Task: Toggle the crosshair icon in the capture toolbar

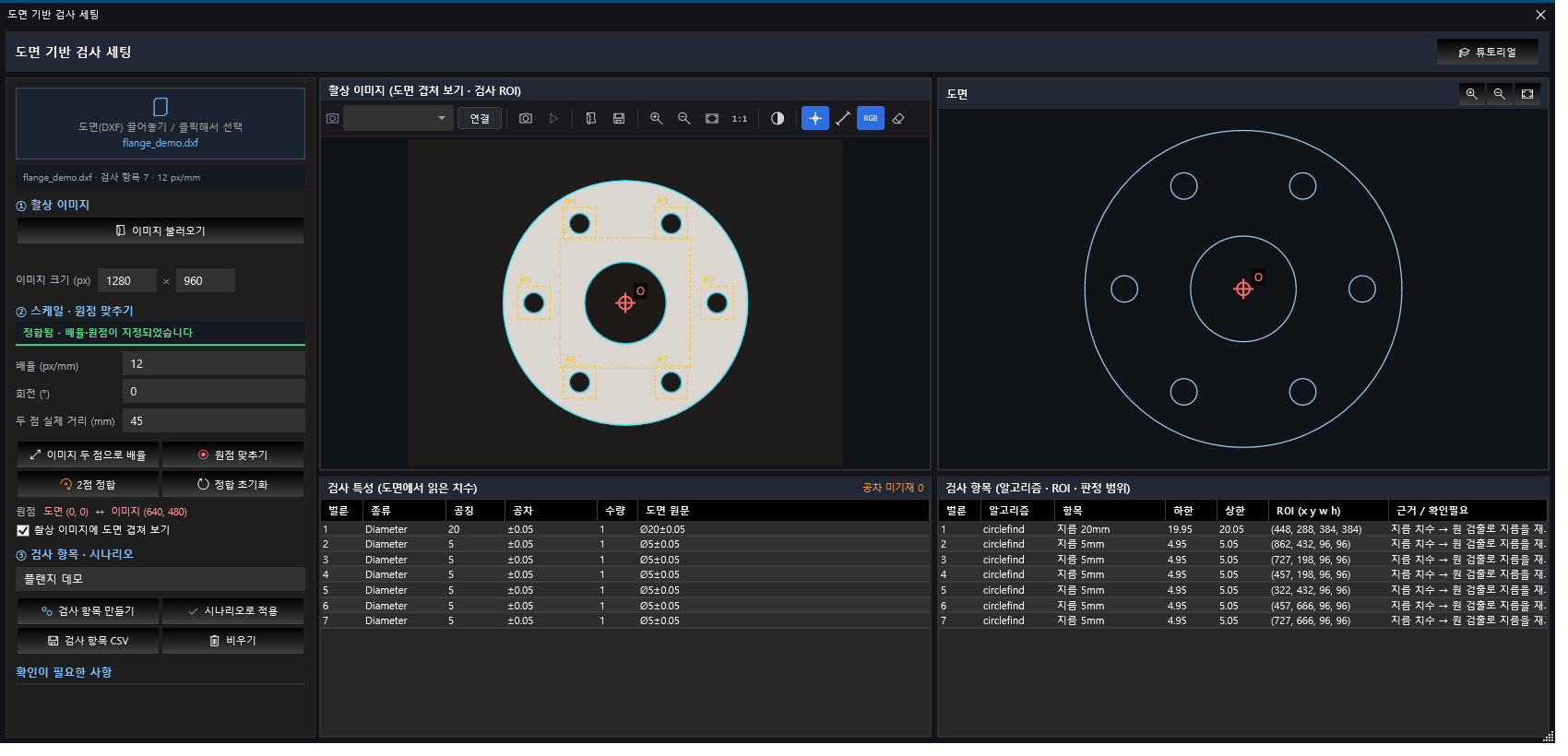Action: point(815,119)
